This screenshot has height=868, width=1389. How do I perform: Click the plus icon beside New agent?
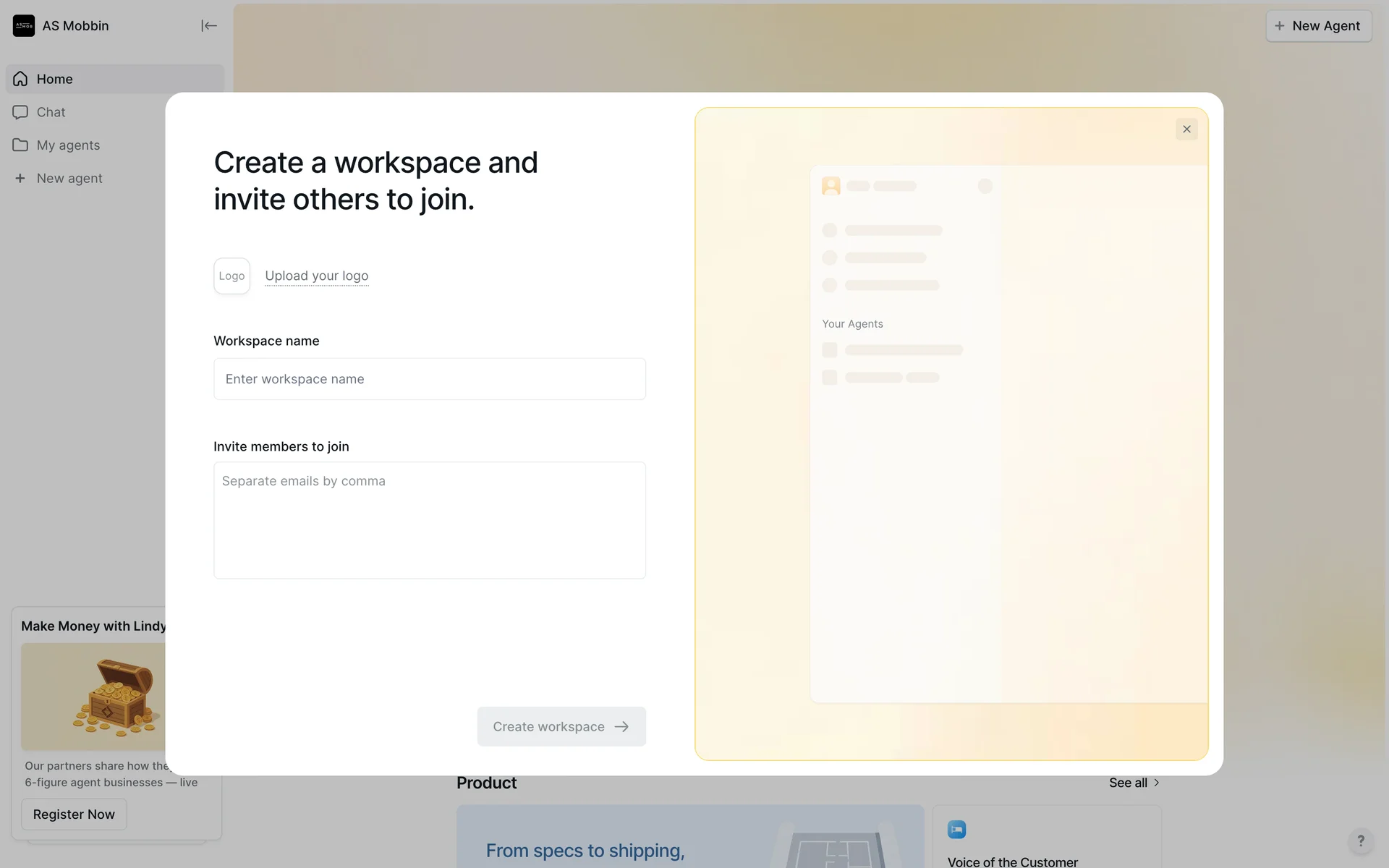point(20,179)
